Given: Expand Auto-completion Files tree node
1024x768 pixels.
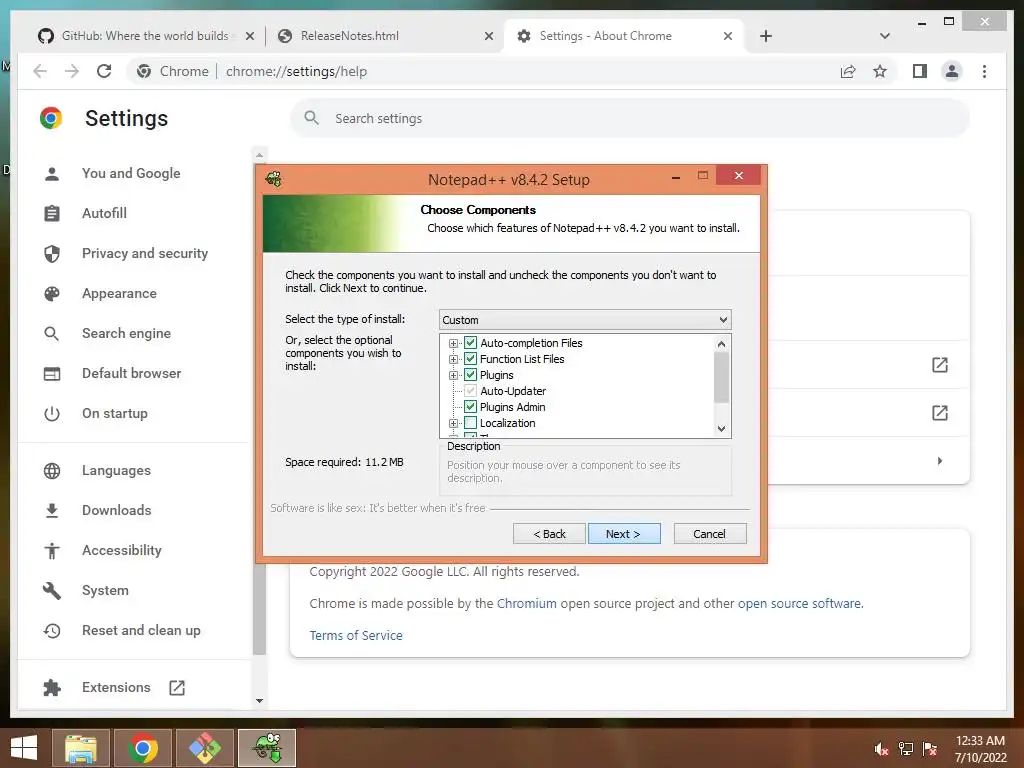Looking at the screenshot, I should pos(453,344).
